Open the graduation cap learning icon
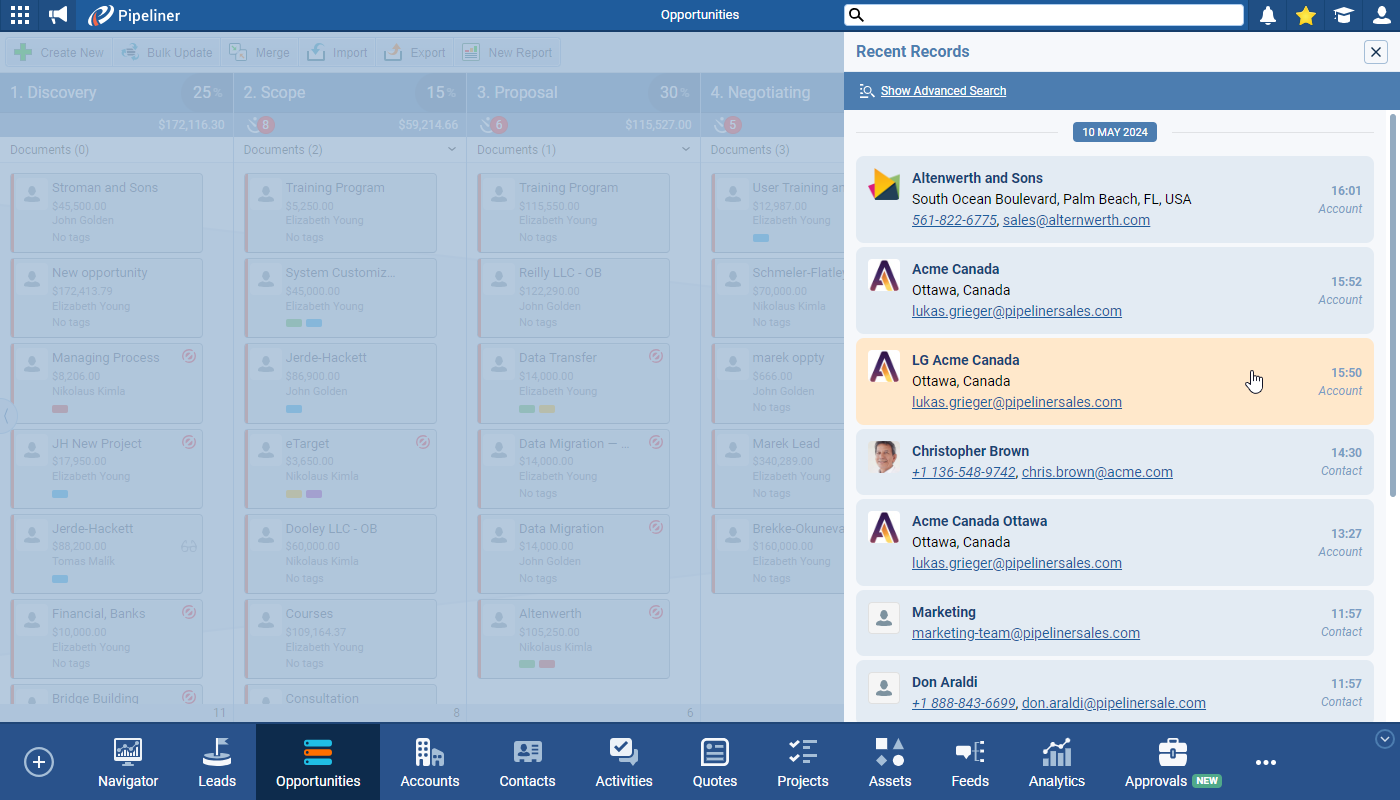The image size is (1400, 800). coord(1342,15)
